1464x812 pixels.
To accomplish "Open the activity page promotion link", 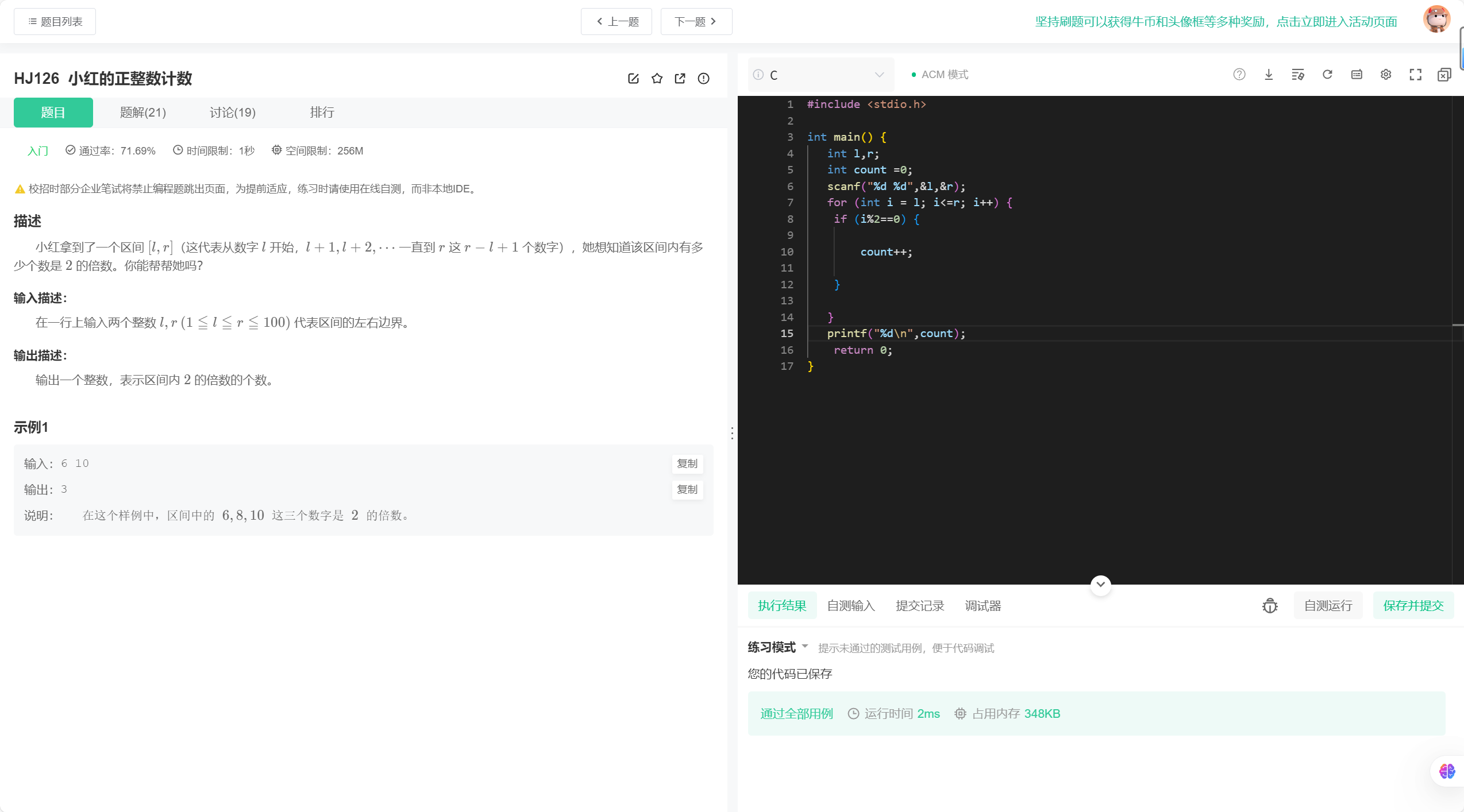I will [x=1216, y=22].
